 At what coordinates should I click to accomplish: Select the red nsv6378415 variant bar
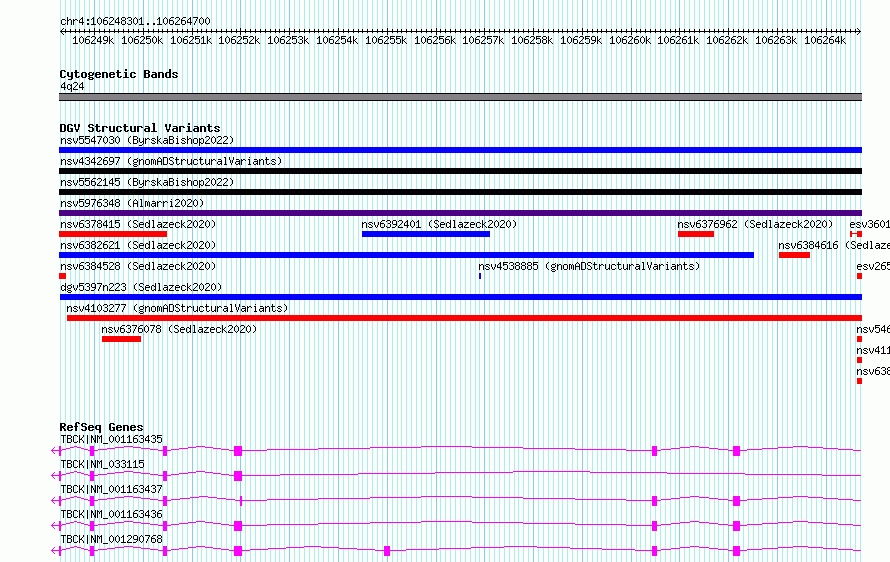(113, 234)
